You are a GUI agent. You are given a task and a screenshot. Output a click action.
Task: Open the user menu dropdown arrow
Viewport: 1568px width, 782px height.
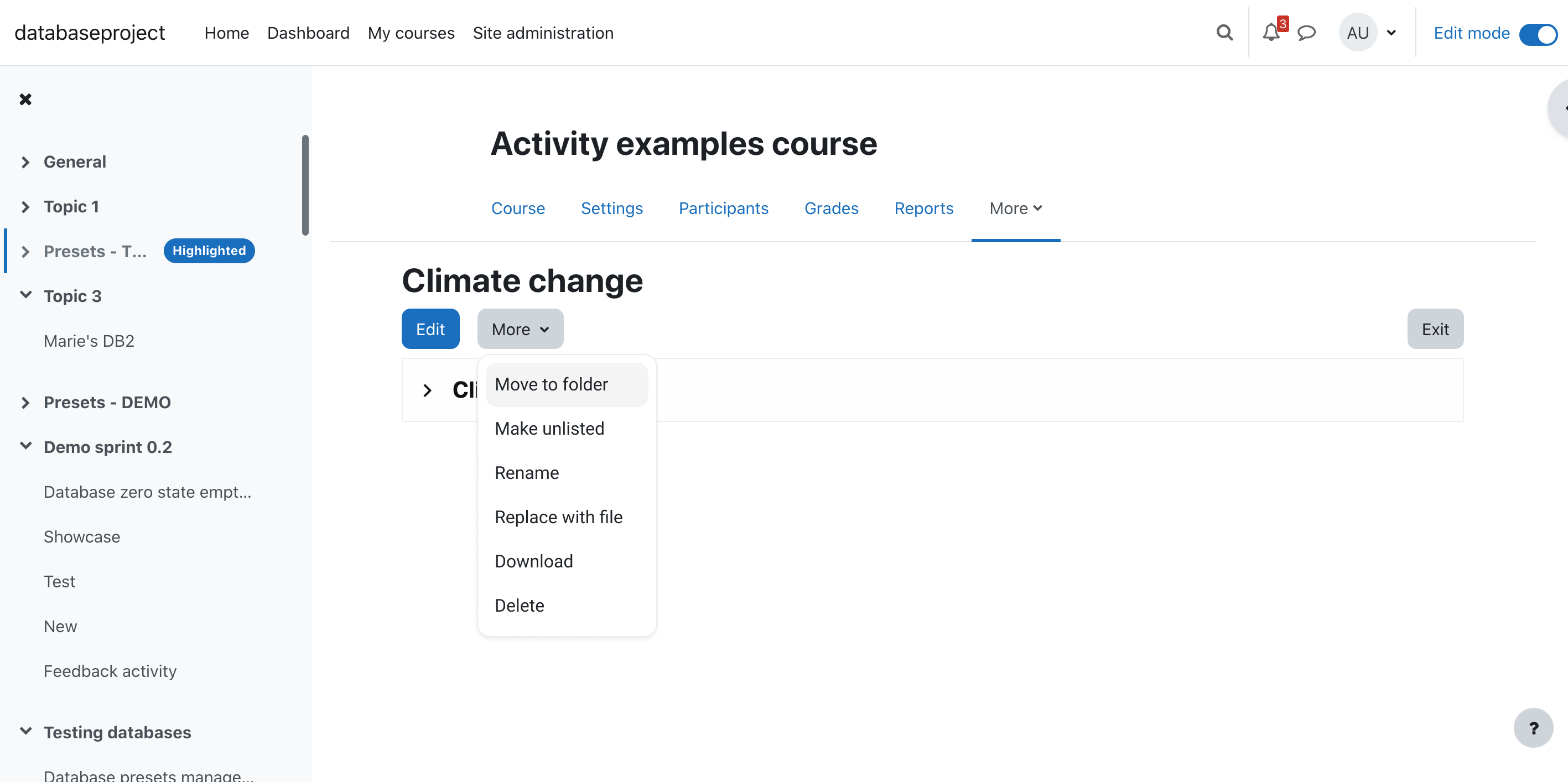click(x=1392, y=33)
